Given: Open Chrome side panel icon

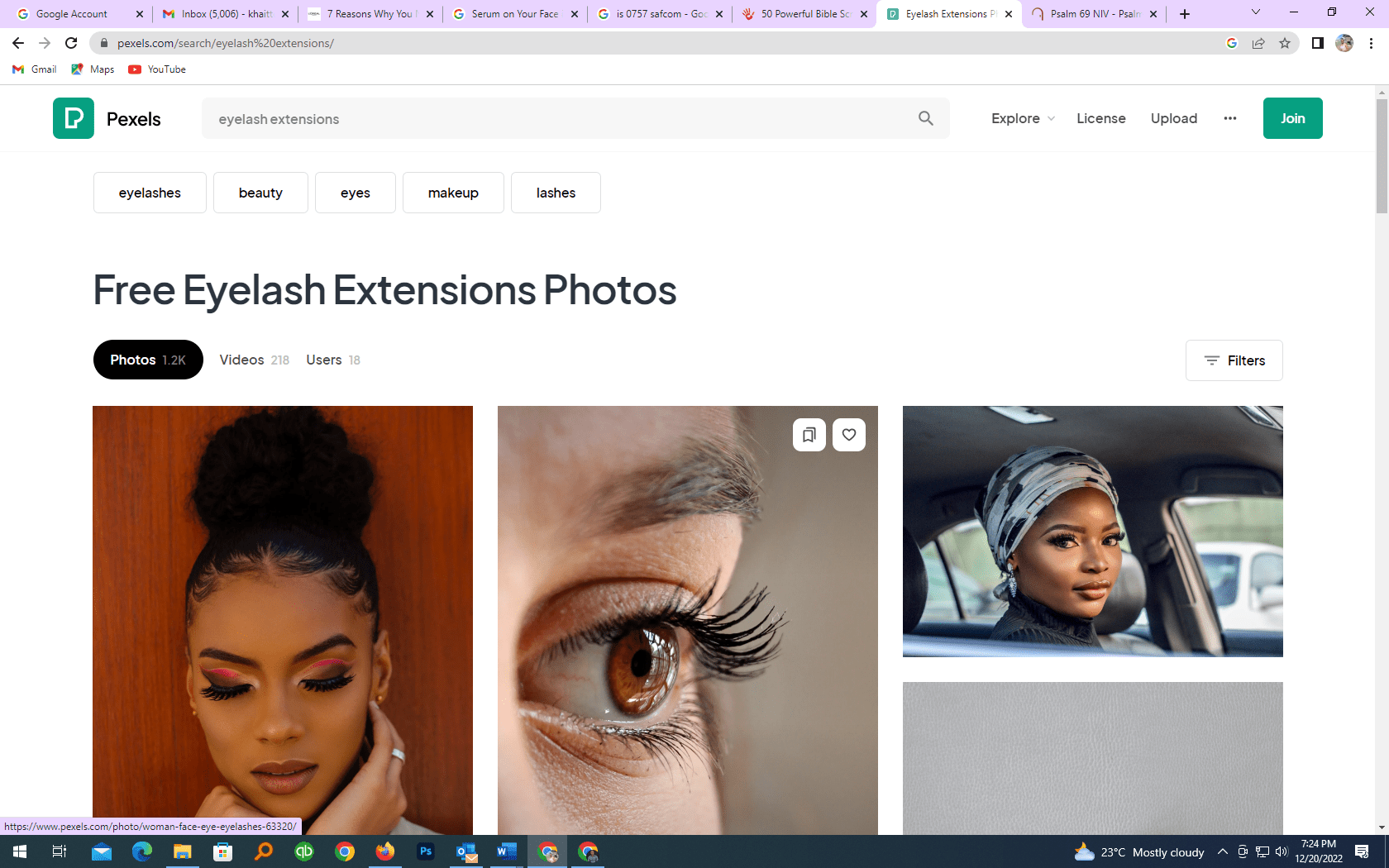Looking at the screenshot, I should [x=1317, y=43].
